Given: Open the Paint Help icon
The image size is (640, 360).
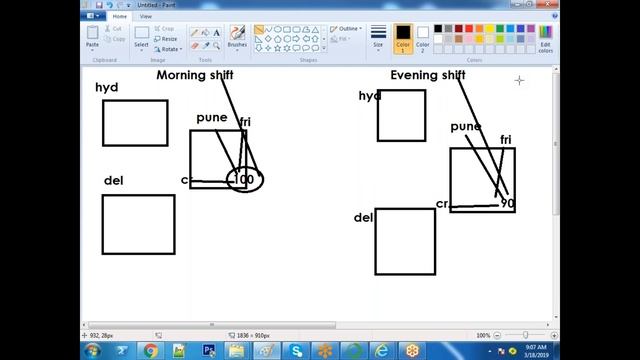Looking at the screenshot, I should pos(554,16).
